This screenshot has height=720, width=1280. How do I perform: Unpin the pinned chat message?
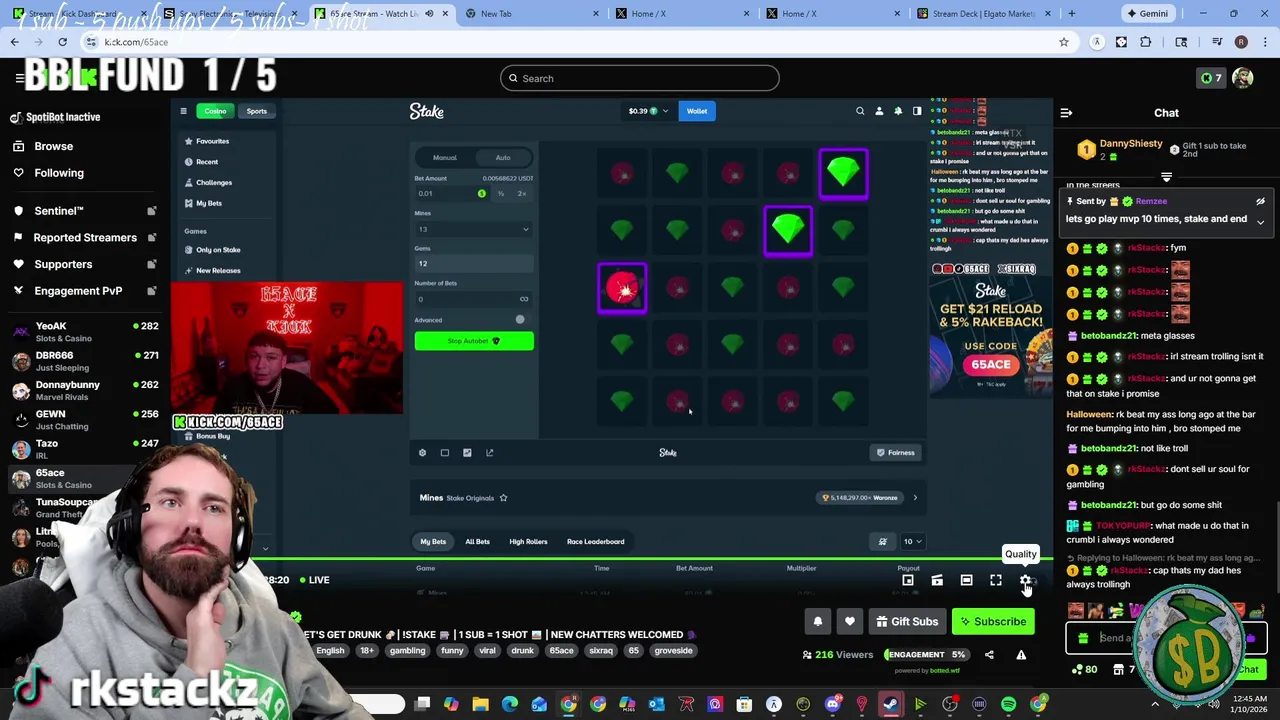coord(1260,201)
